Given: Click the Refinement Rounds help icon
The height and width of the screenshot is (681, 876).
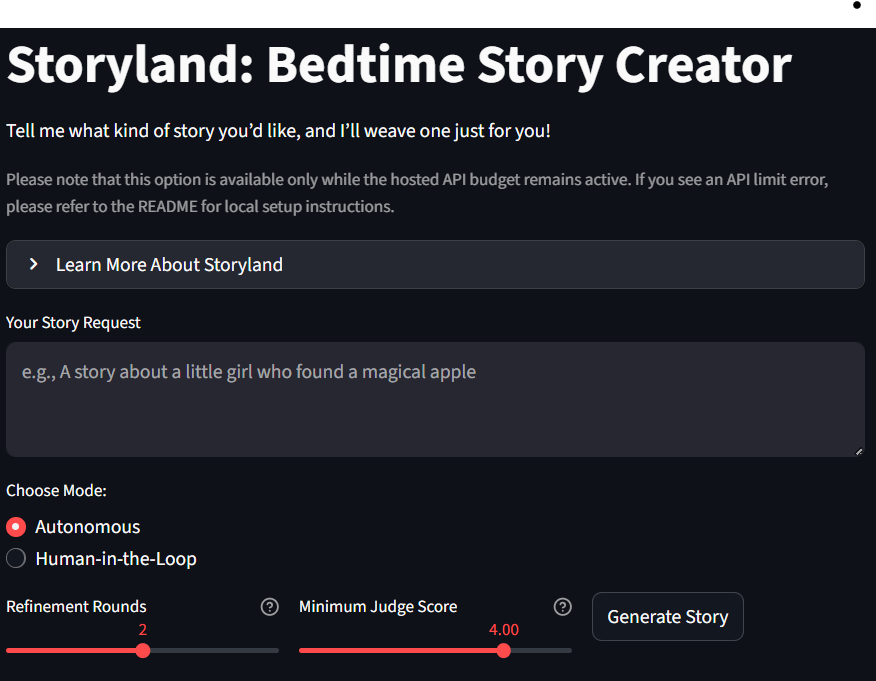Looking at the screenshot, I should coord(269,607).
